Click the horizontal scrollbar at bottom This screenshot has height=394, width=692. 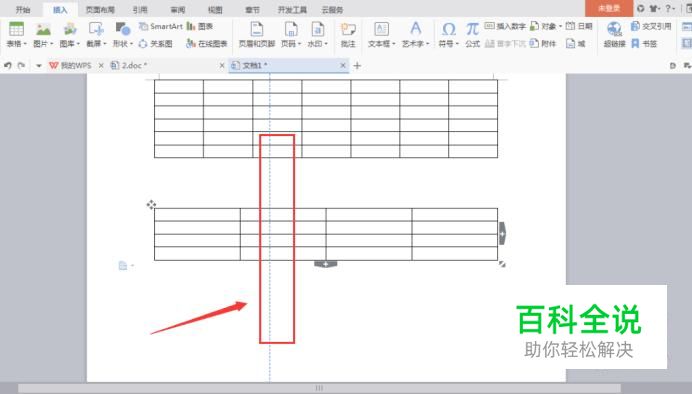319,388
